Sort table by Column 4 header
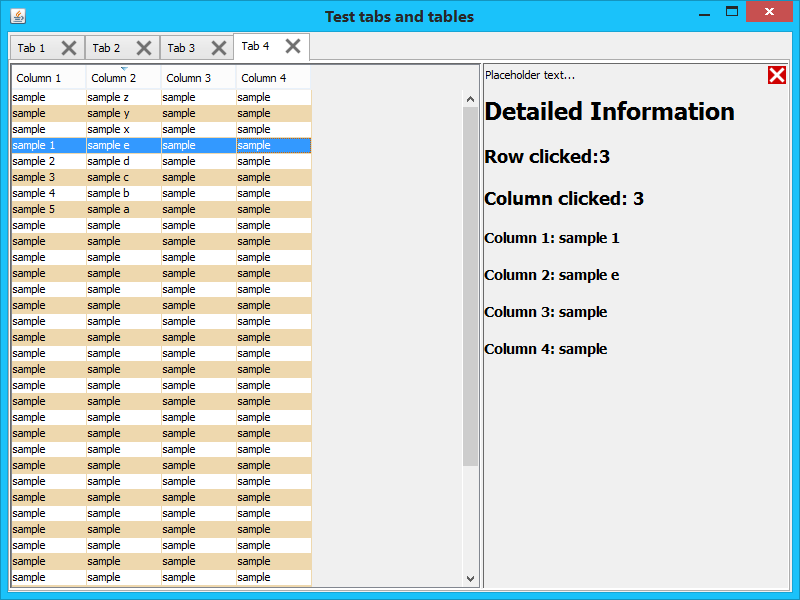 click(x=273, y=78)
